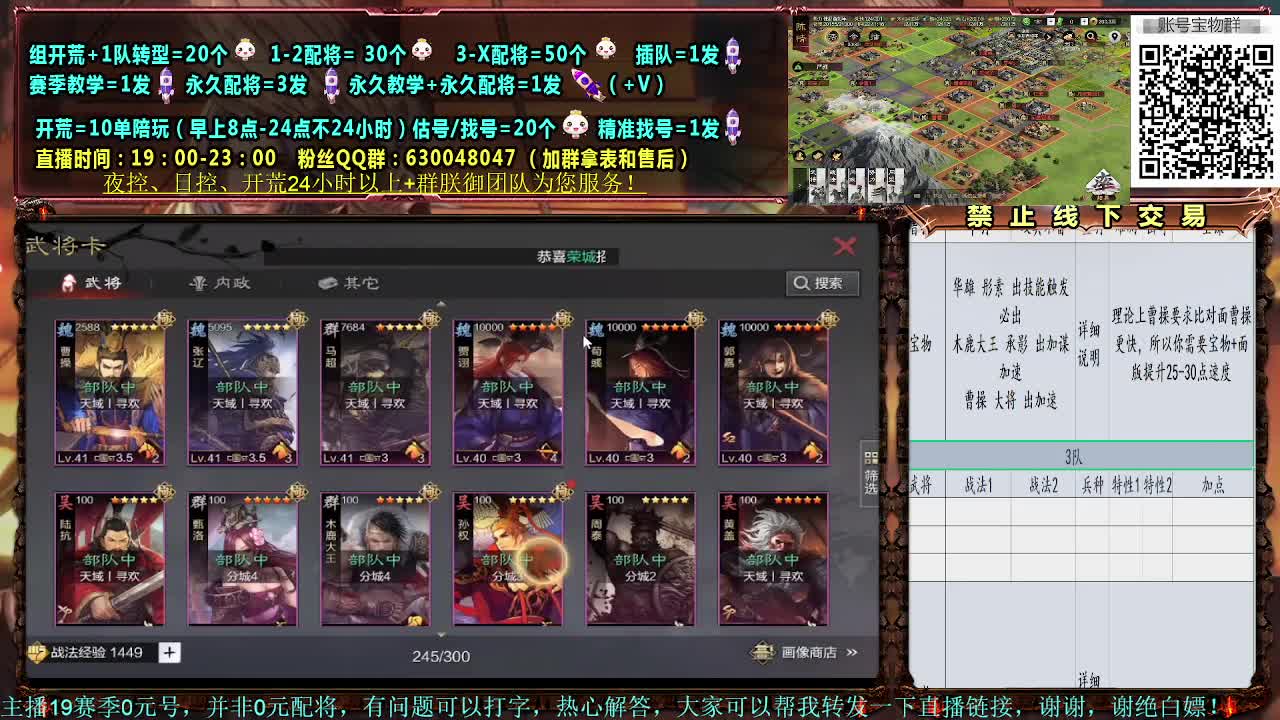This screenshot has height=720, width=1280.
Task: Click the 战法经验 gold icon
Action: coord(37,653)
